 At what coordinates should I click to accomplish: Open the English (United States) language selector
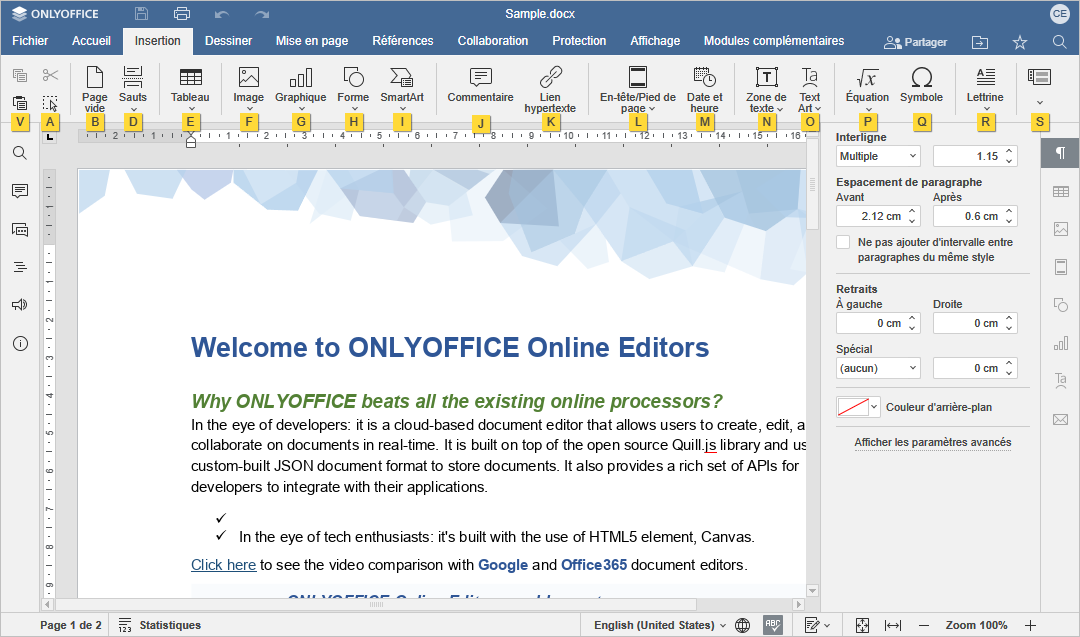point(660,625)
